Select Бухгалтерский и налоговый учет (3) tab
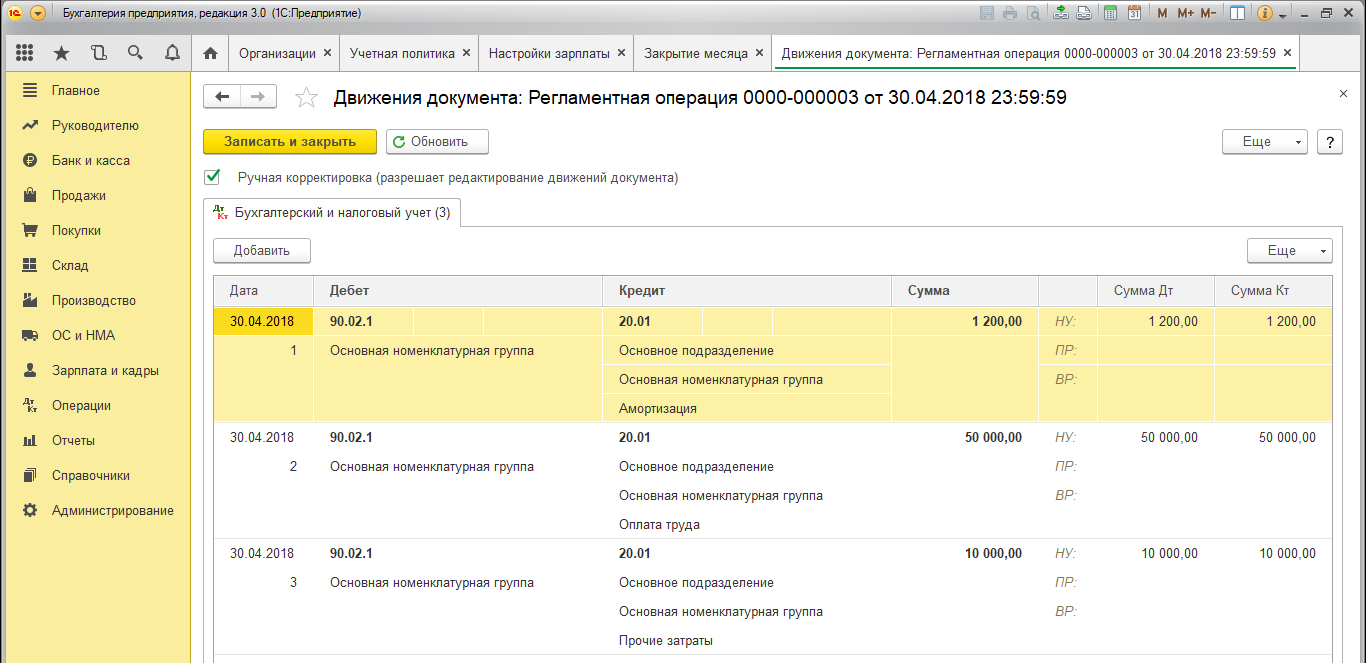This screenshot has width=1366, height=663. click(332, 212)
